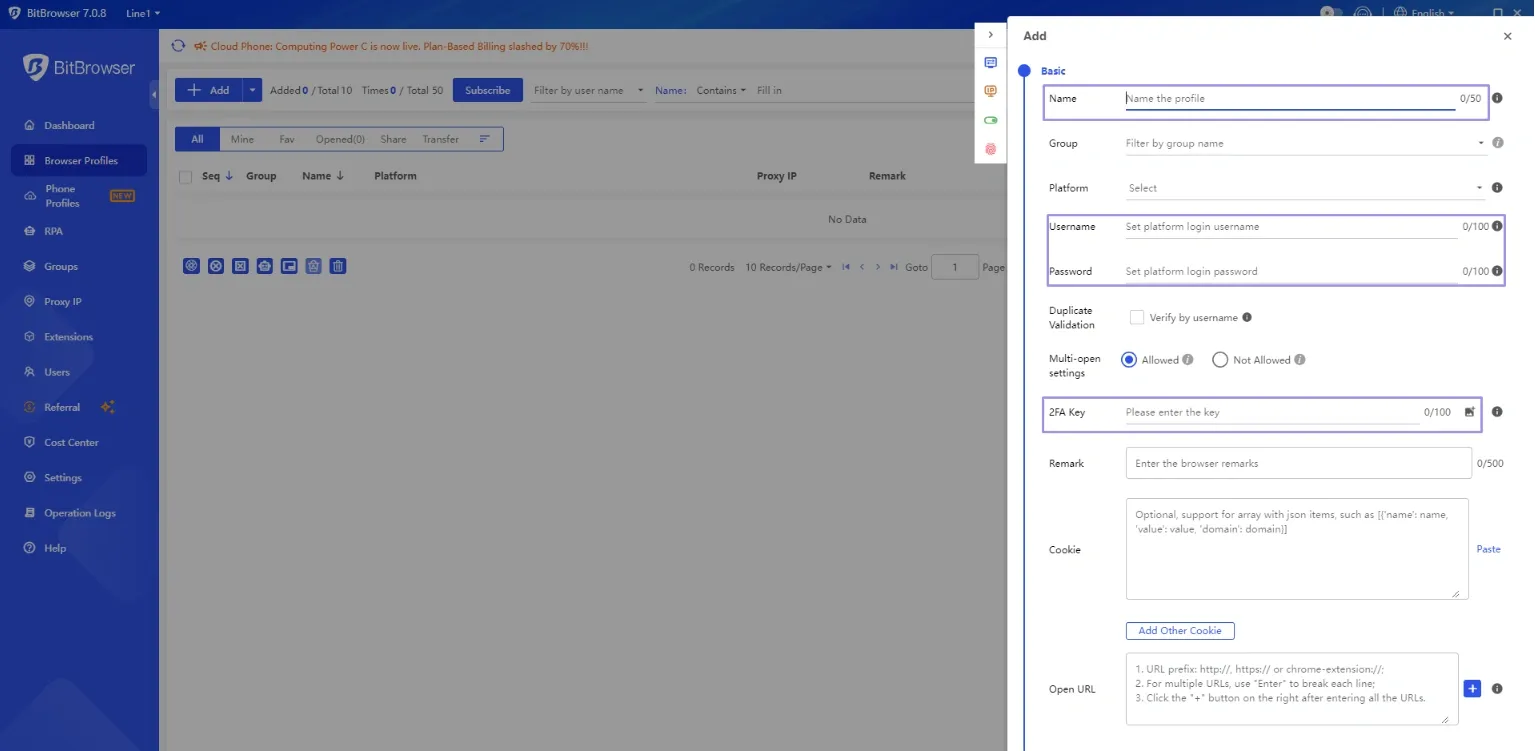Click the info icon next to Platform dropdown

coord(1497,188)
